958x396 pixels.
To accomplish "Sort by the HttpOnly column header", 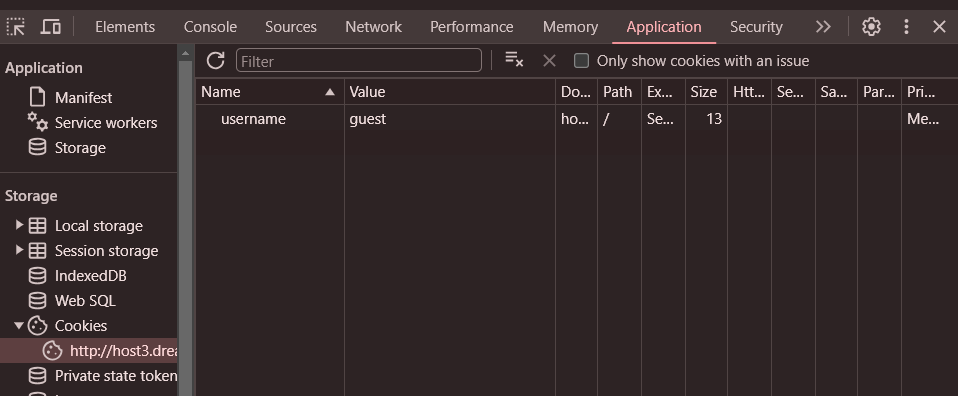I will [x=749, y=92].
